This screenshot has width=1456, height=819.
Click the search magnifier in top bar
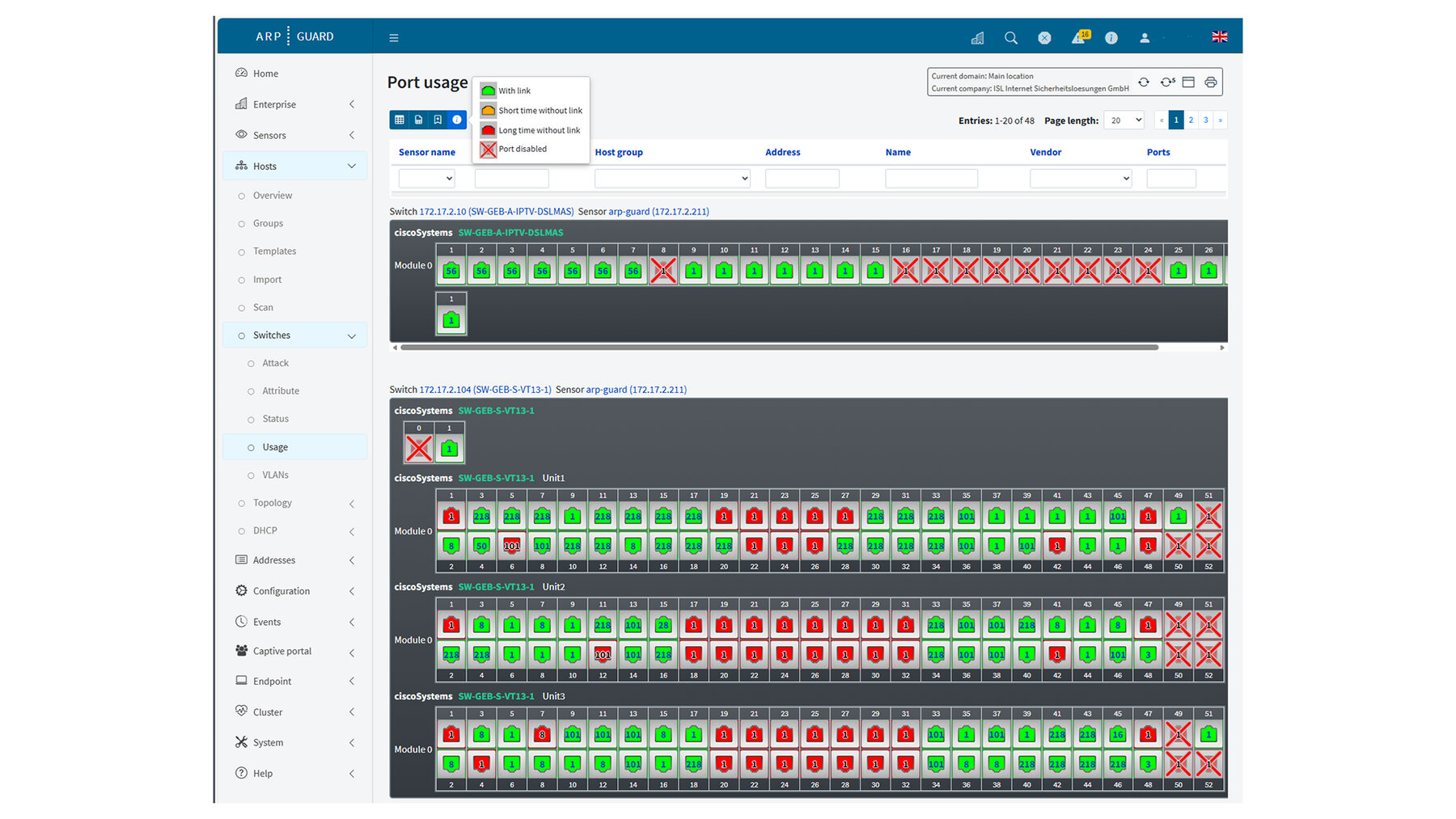[1011, 38]
